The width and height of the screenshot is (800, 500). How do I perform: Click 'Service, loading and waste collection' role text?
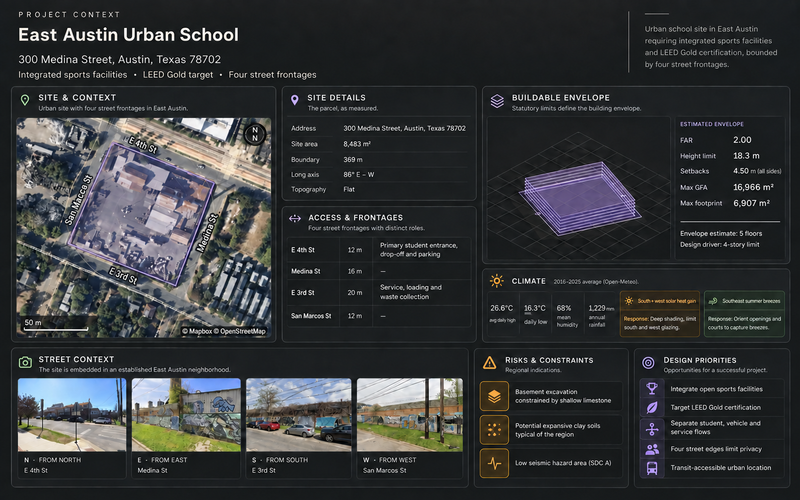pyautogui.click(x=411, y=292)
